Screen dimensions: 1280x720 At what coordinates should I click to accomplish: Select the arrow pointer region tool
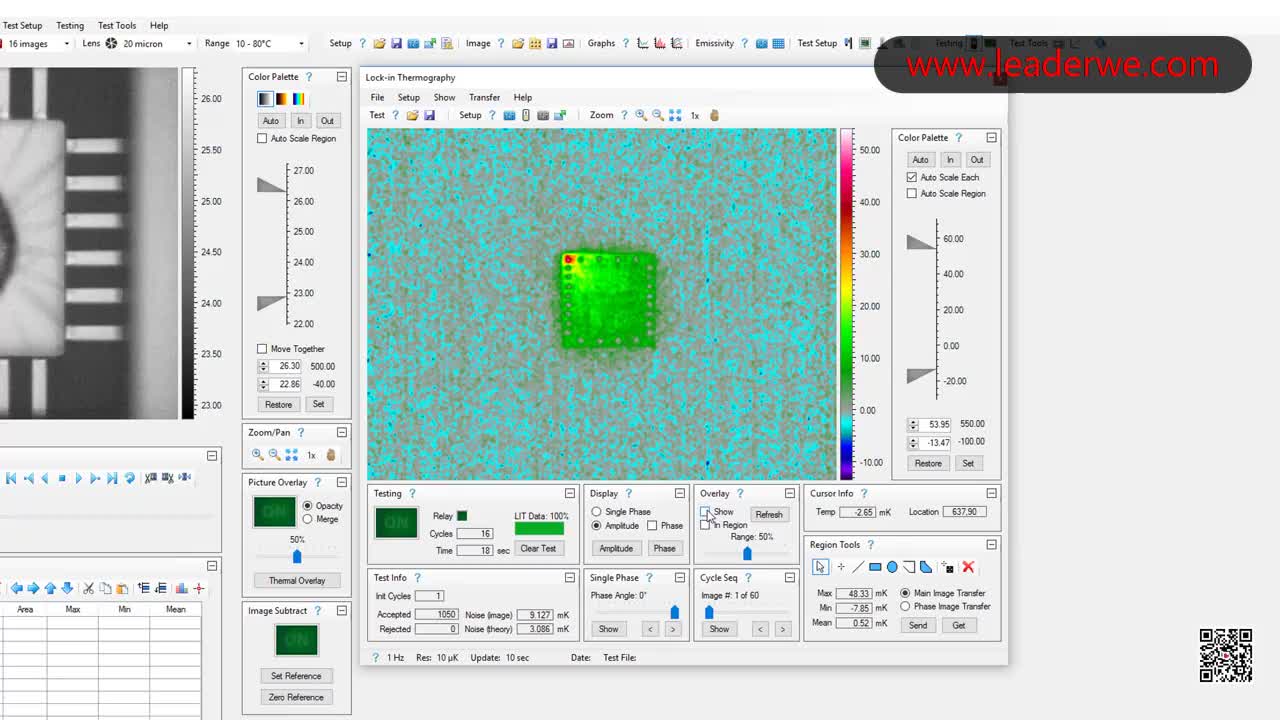coord(820,567)
